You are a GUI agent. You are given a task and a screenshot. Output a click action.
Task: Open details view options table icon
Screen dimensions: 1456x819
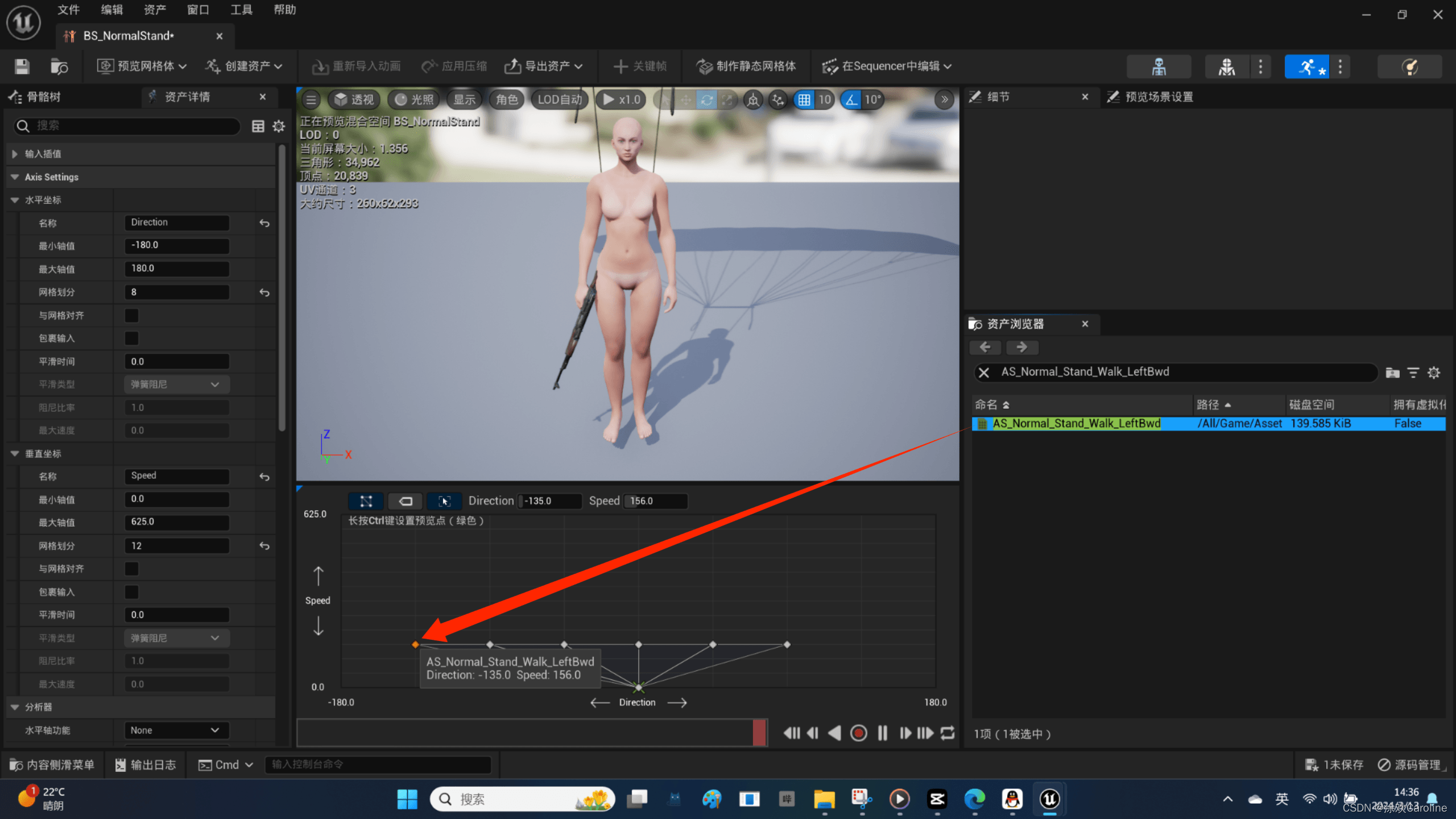pyautogui.click(x=258, y=126)
